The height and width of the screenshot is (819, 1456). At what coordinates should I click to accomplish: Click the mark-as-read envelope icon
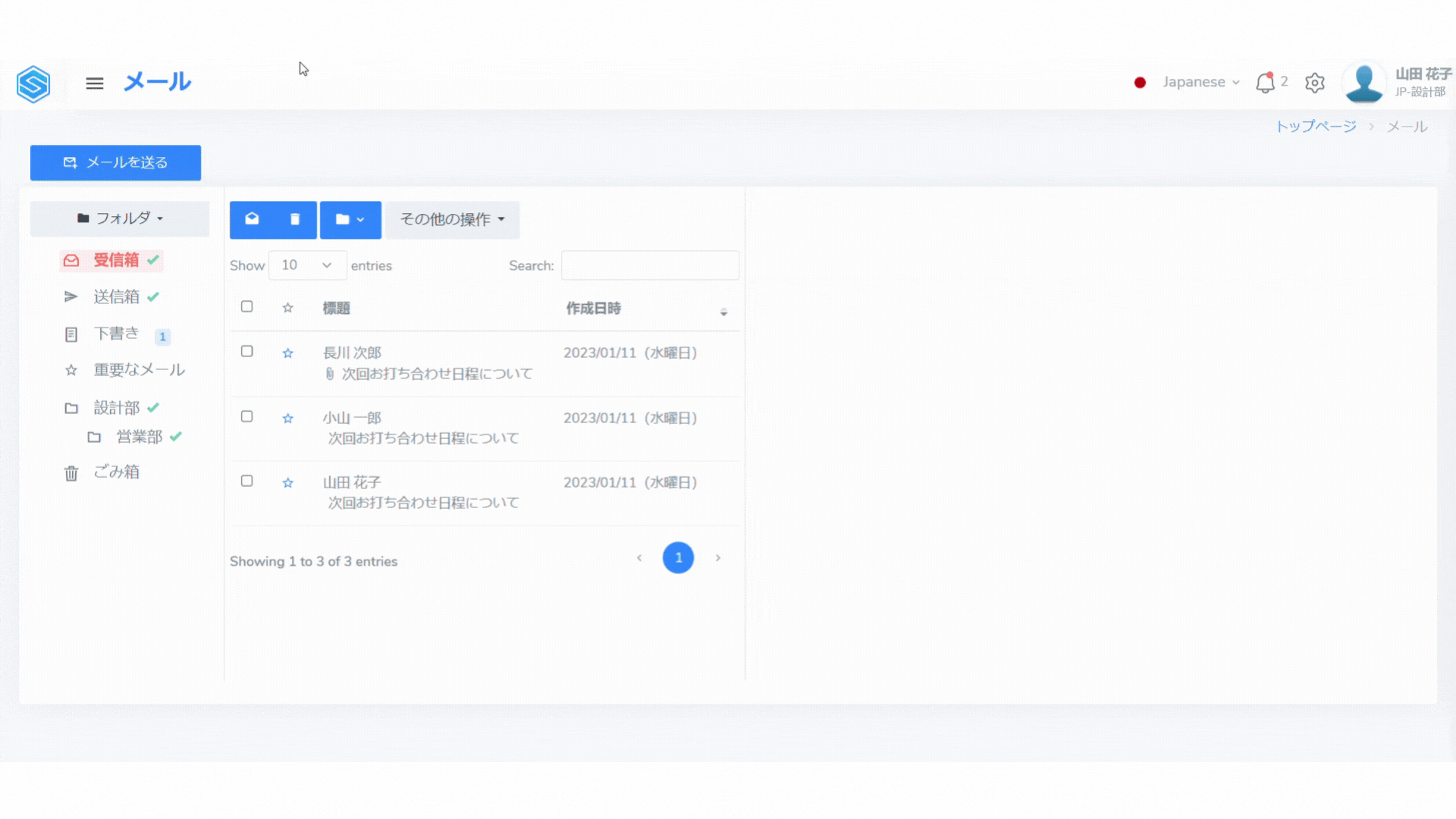click(x=252, y=219)
